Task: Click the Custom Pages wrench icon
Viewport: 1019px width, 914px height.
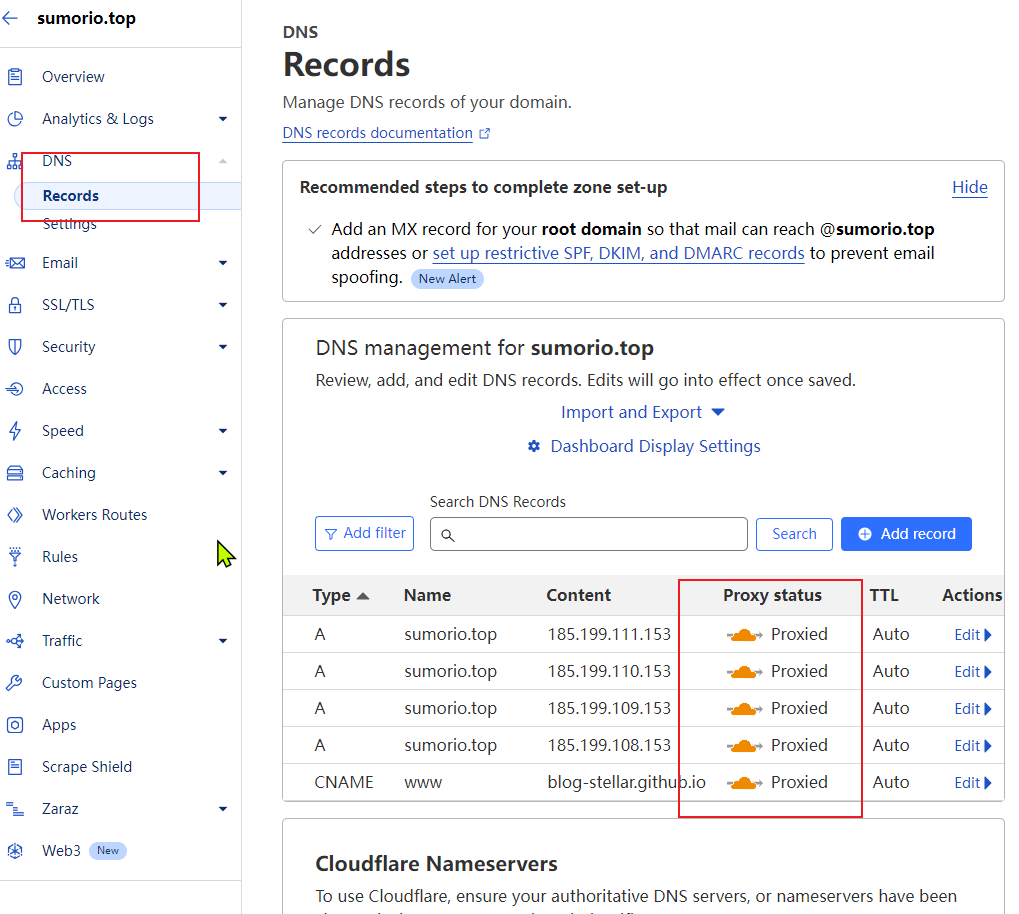Action: 15,683
